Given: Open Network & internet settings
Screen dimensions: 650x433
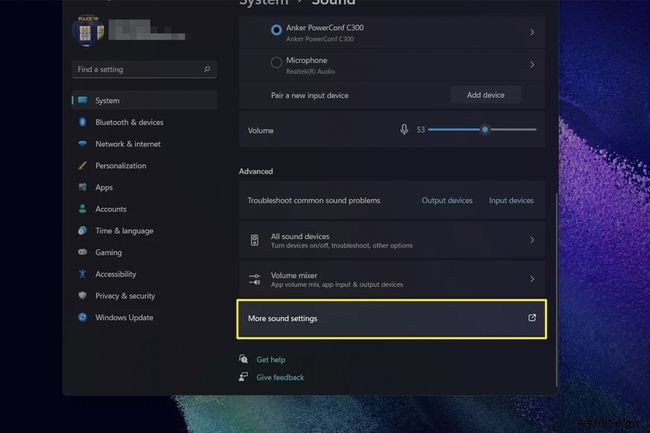Looking at the screenshot, I should [x=127, y=144].
